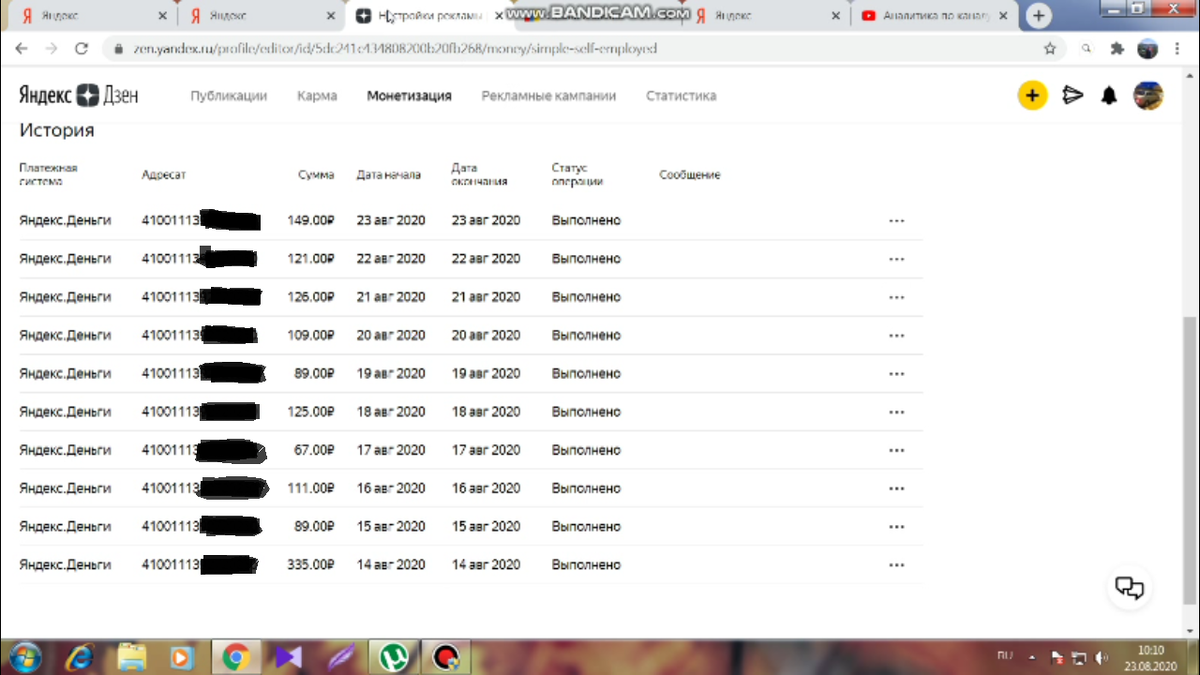Open options menu for 15 авг 2020 row
Image resolution: width=1200 pixels, height=675 pixels.
(897, 527)
